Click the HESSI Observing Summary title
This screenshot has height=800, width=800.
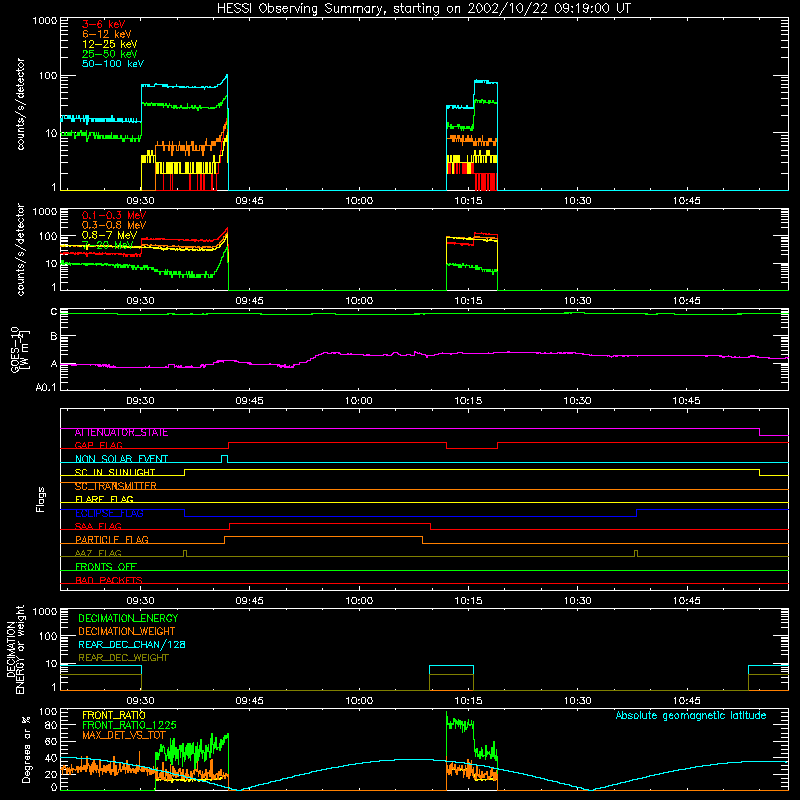tap(424, 9)
